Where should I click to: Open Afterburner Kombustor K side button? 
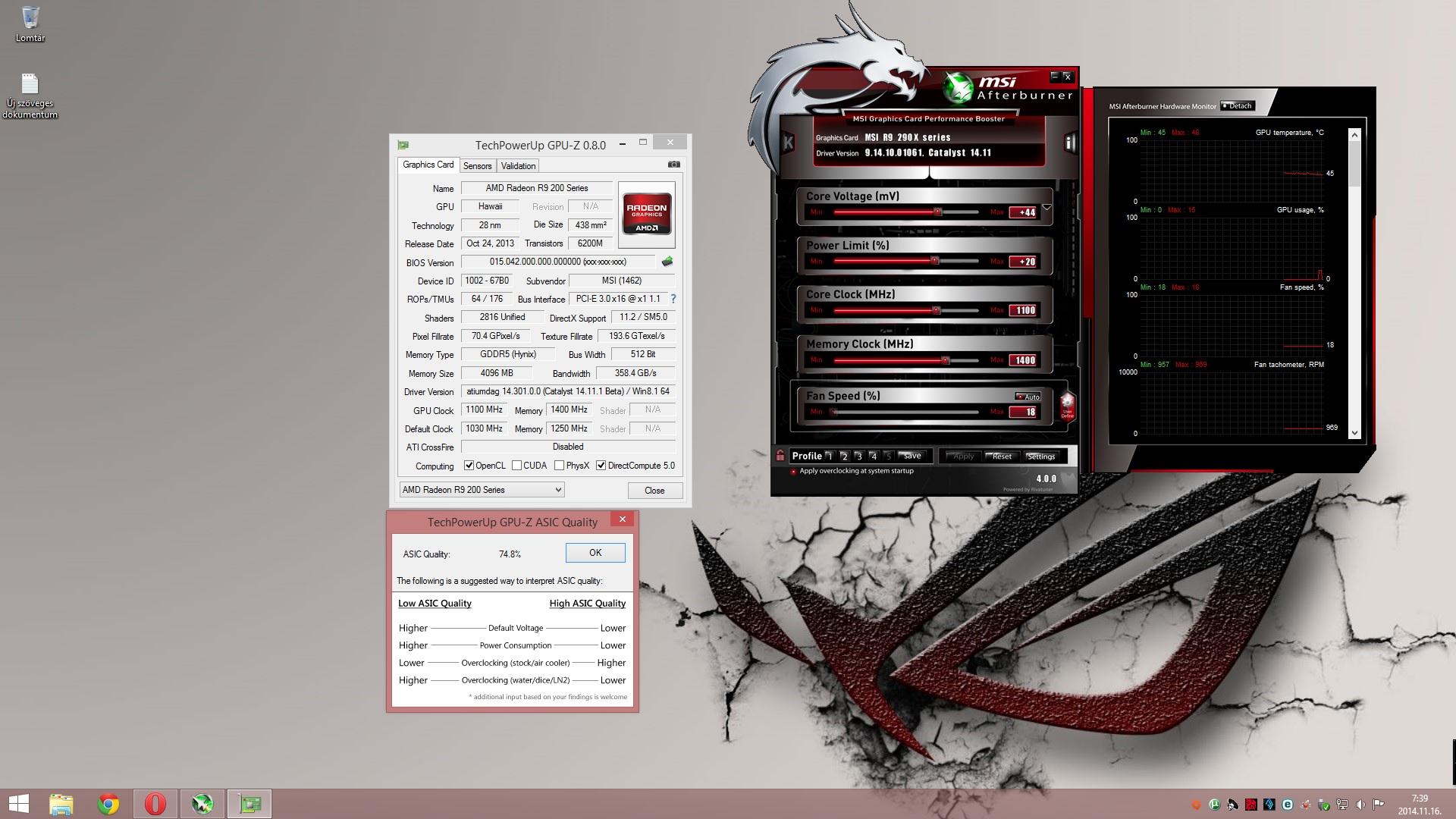788,142
